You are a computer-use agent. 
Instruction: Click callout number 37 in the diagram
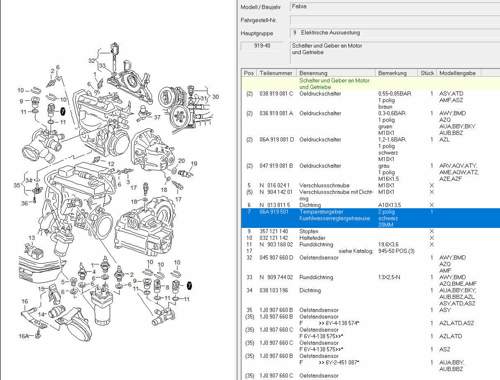[x=157, y=117]
